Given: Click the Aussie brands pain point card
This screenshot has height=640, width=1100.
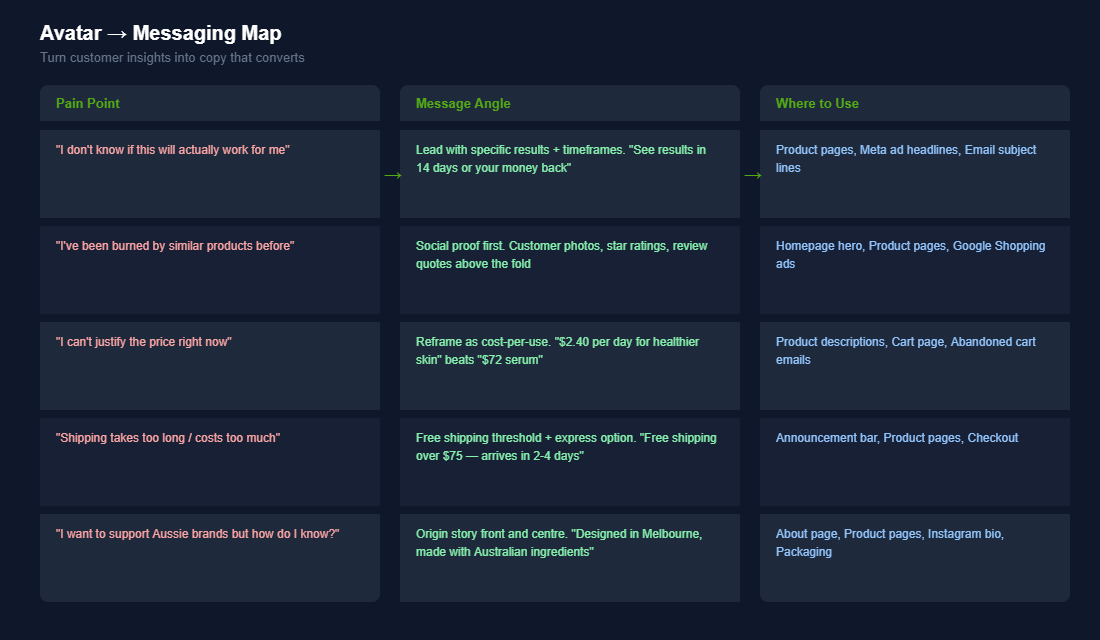Looking at the screenshot, I should pyautogui.click(x=210, y=558).
